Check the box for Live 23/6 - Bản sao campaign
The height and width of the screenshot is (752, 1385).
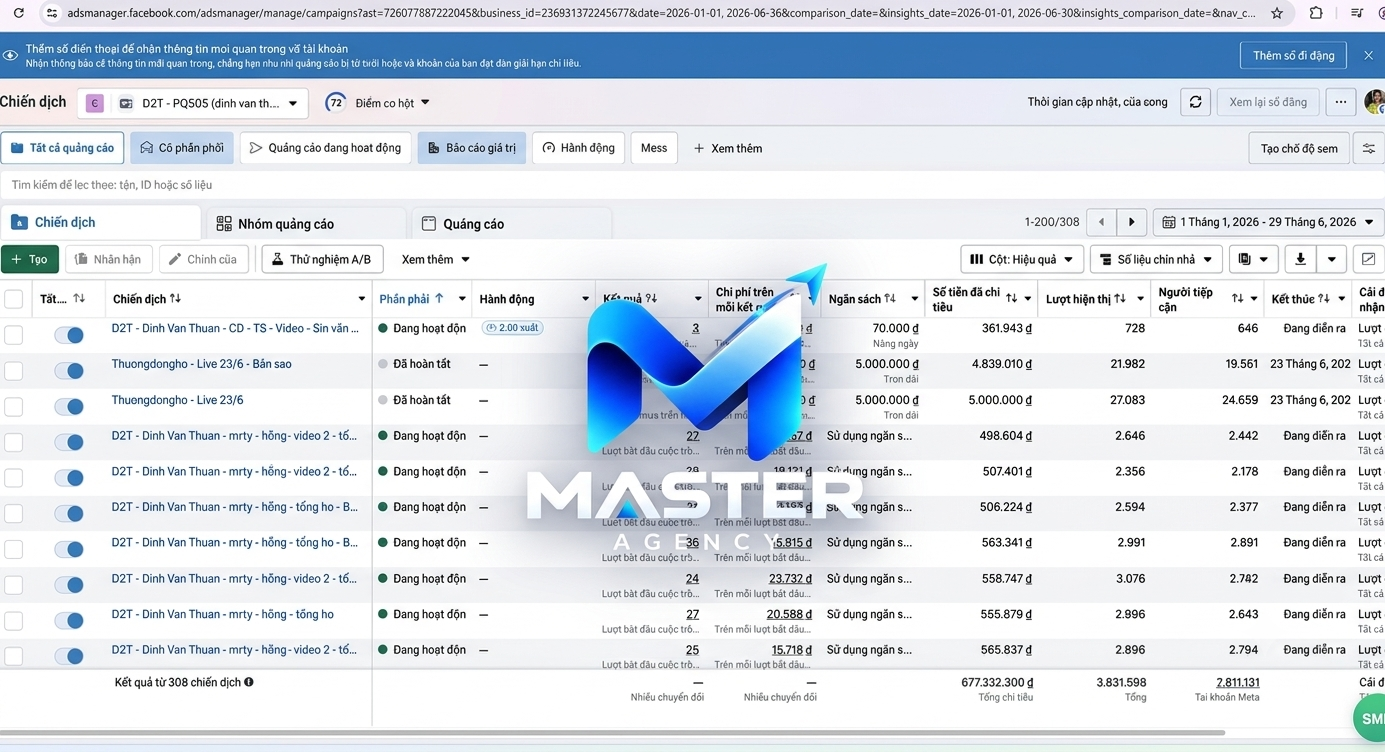pyautogui.click(x=14, y=370)
